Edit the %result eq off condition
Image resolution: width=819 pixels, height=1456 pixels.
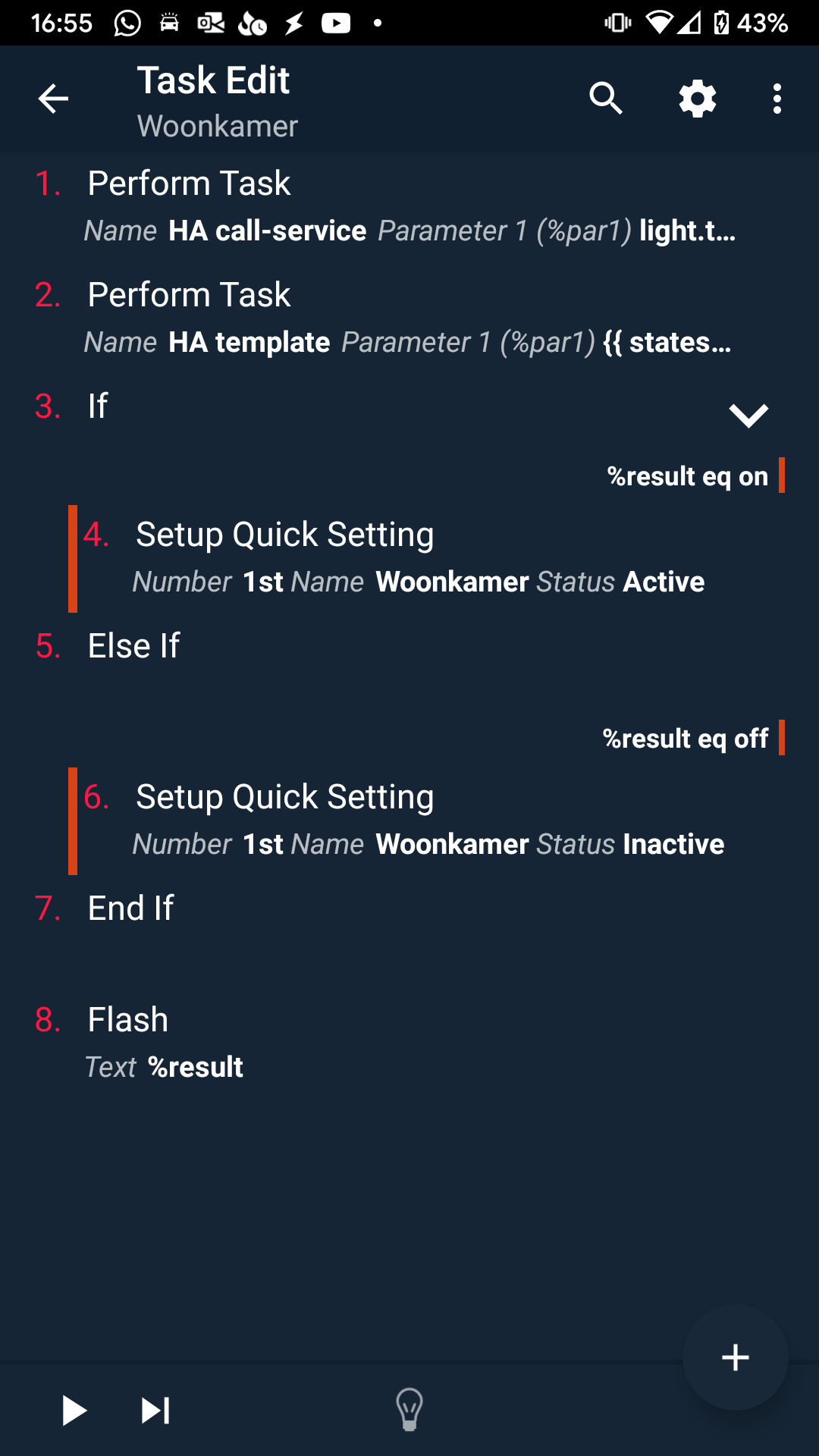click(x=685, y=738)
